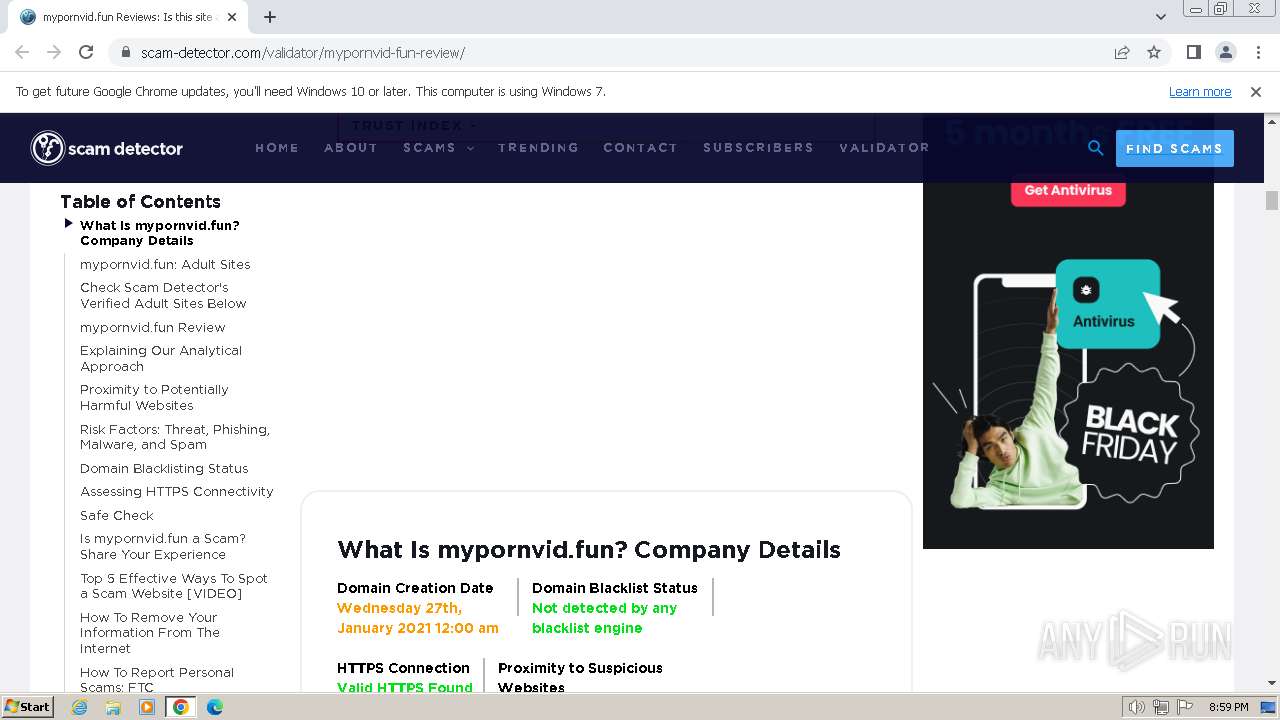This screenshot has width=1280, height=720.
Task: Jump to mypornvid.fun: Adult Sites section
Action: (165, 264)
